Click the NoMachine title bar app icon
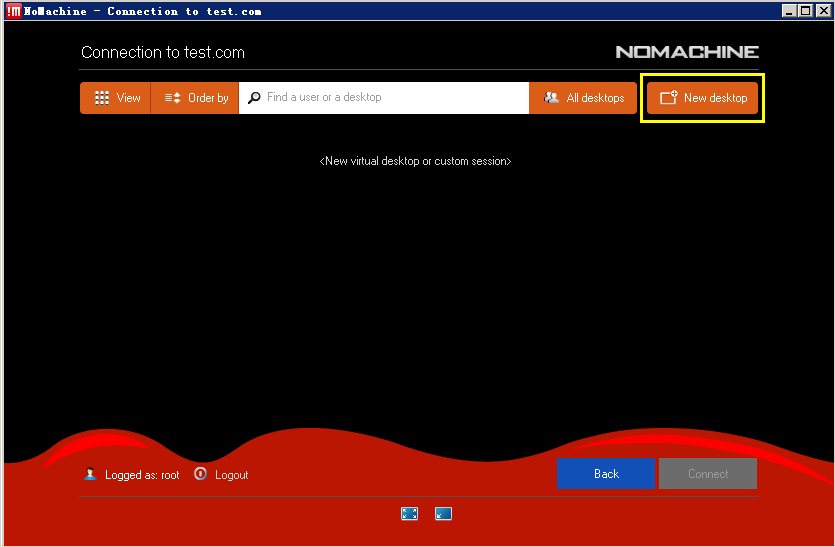This screenshot has width=835, height=547. 14,11
